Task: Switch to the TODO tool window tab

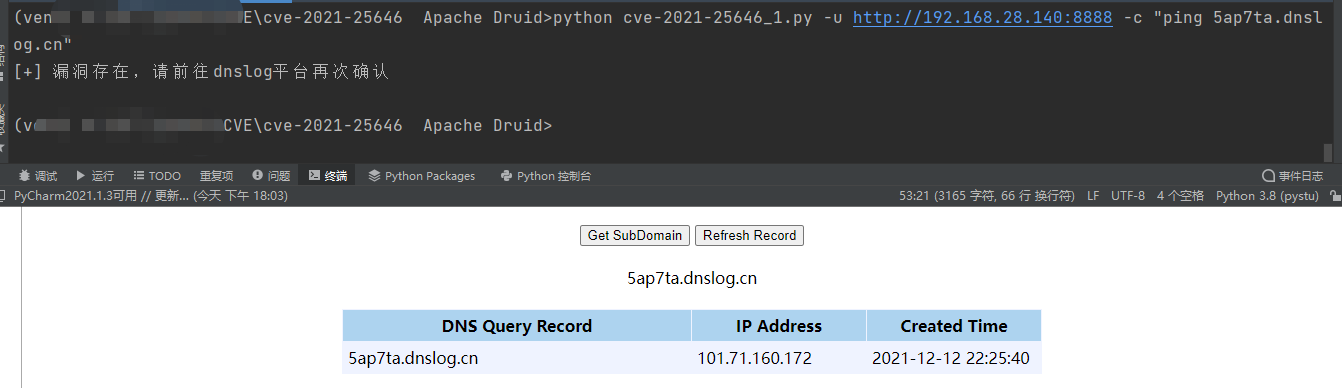Action: (157, 175)
